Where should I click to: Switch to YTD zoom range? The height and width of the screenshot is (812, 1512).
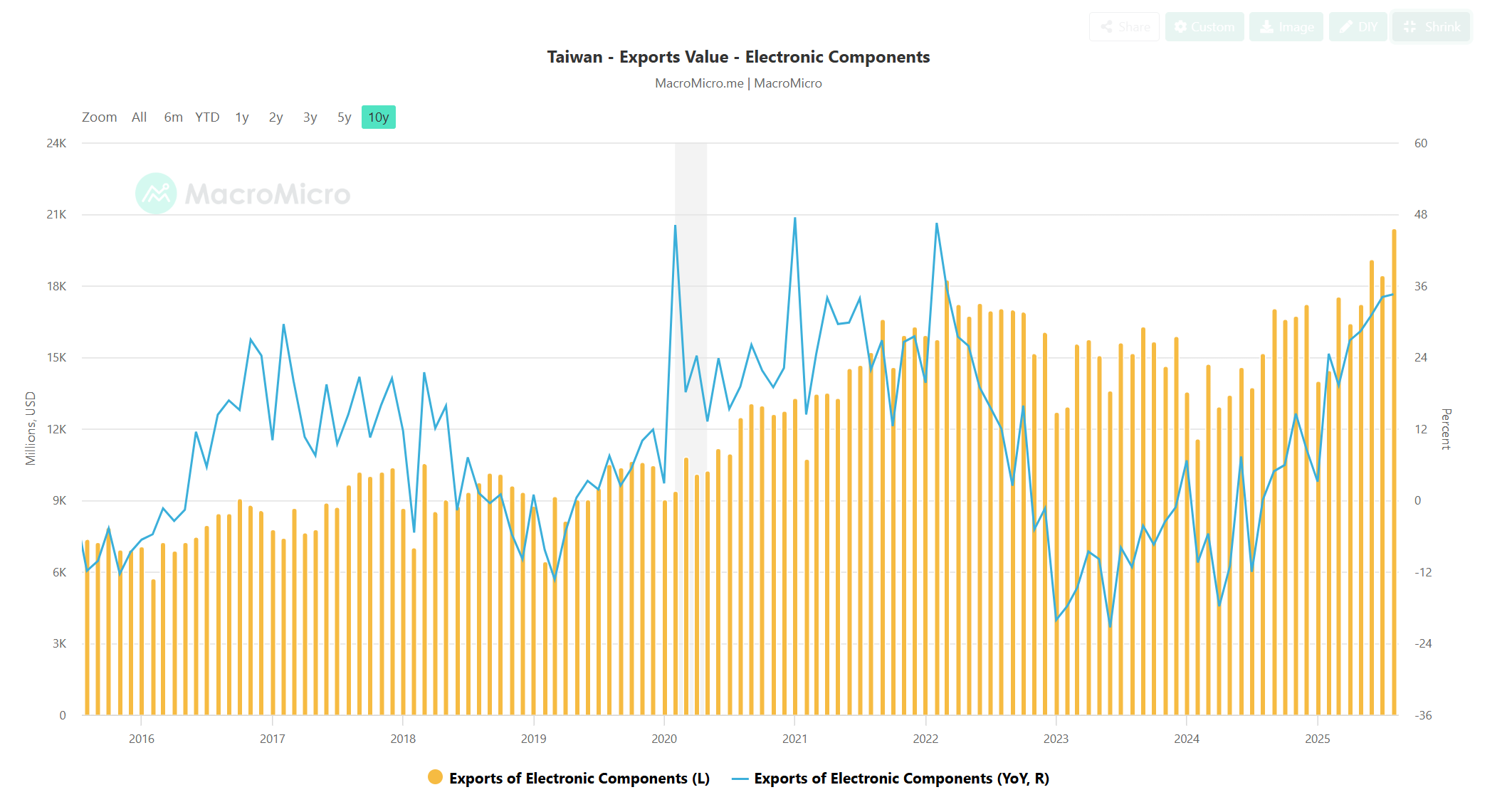coord(207,117)
